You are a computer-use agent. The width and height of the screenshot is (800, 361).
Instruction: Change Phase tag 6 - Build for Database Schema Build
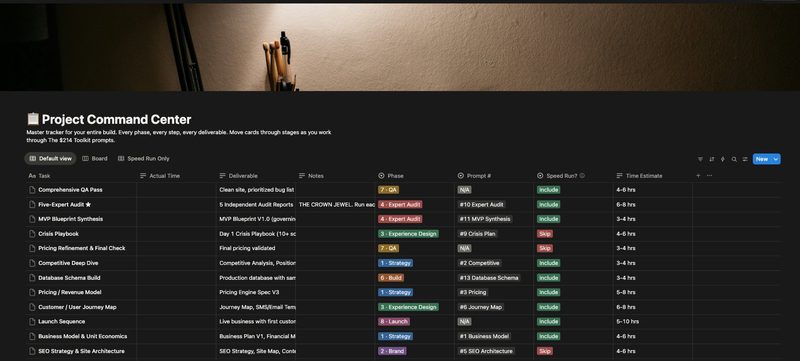click(391, 278)
